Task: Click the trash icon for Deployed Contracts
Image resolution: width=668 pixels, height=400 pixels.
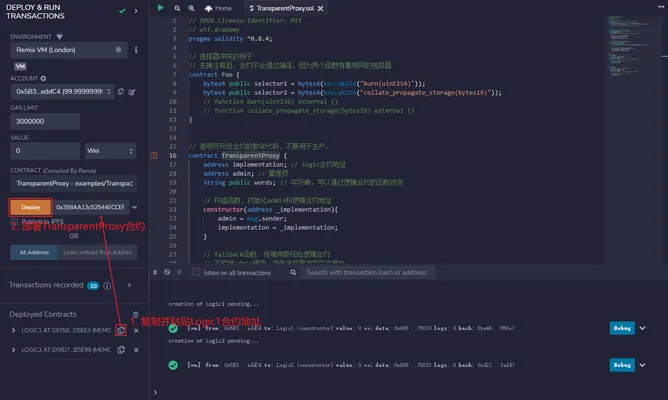Action: [135, 314]
